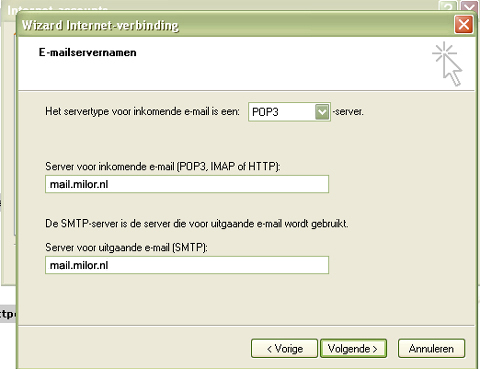Close the background Internet accounts window
Viewport: 480px width, 369px height.
pyautogui.click(x=470, y=6)
